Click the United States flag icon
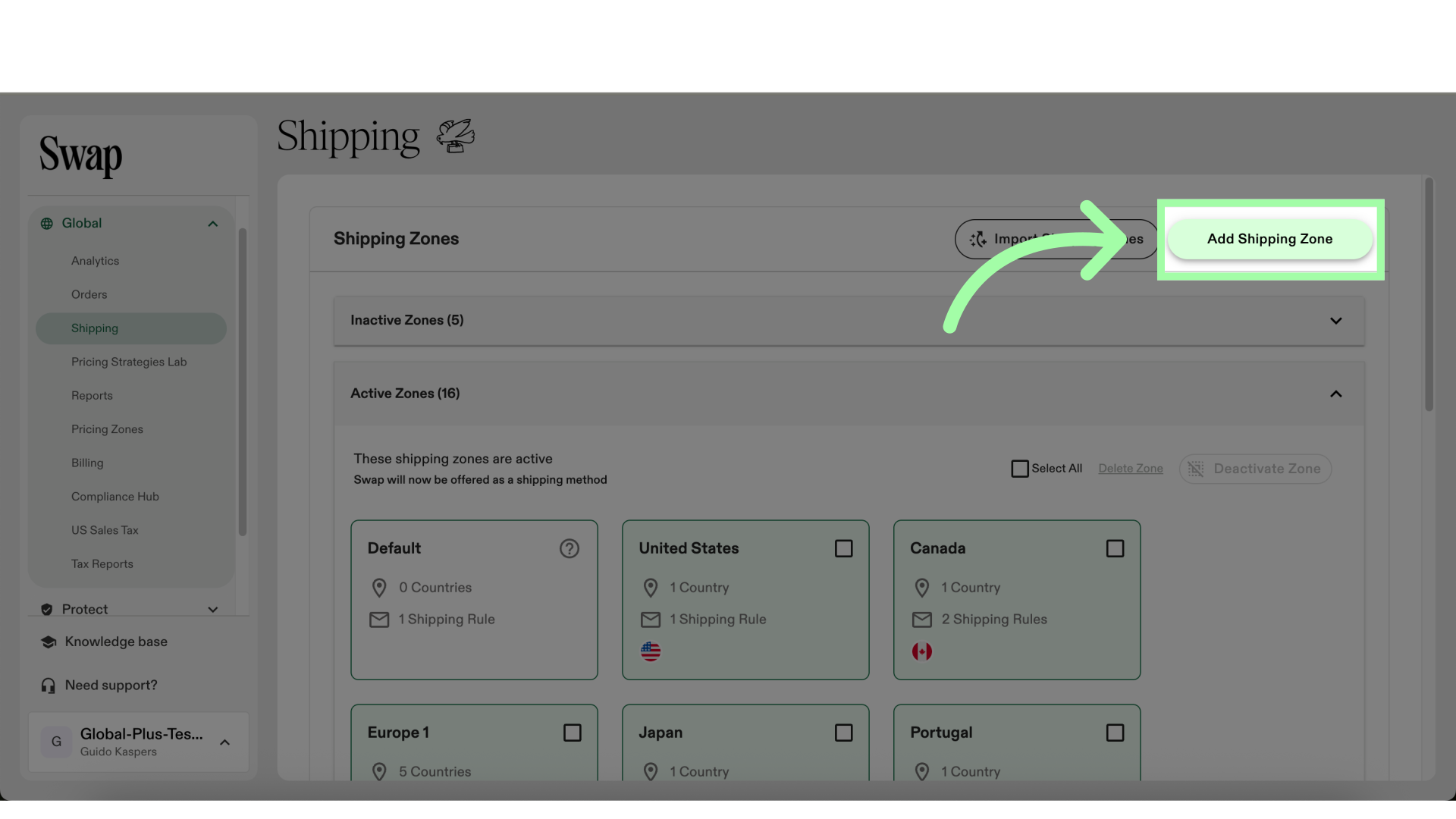This screenshot has height=819, width=1456. pos(651,651)
